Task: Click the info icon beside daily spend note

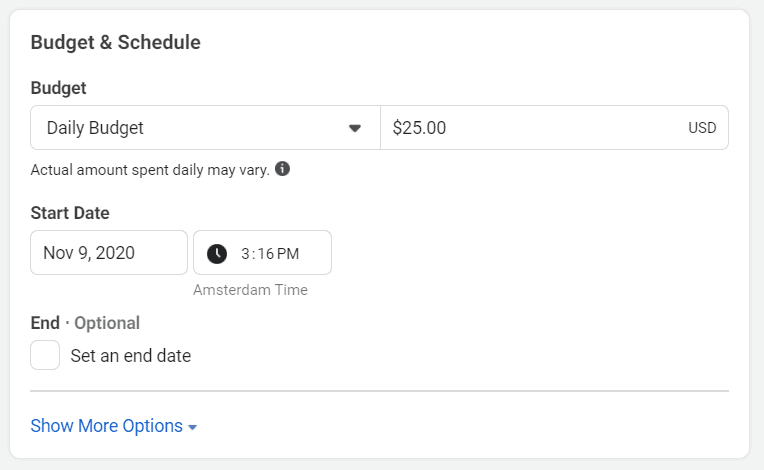Action: [x=282, y=169]
